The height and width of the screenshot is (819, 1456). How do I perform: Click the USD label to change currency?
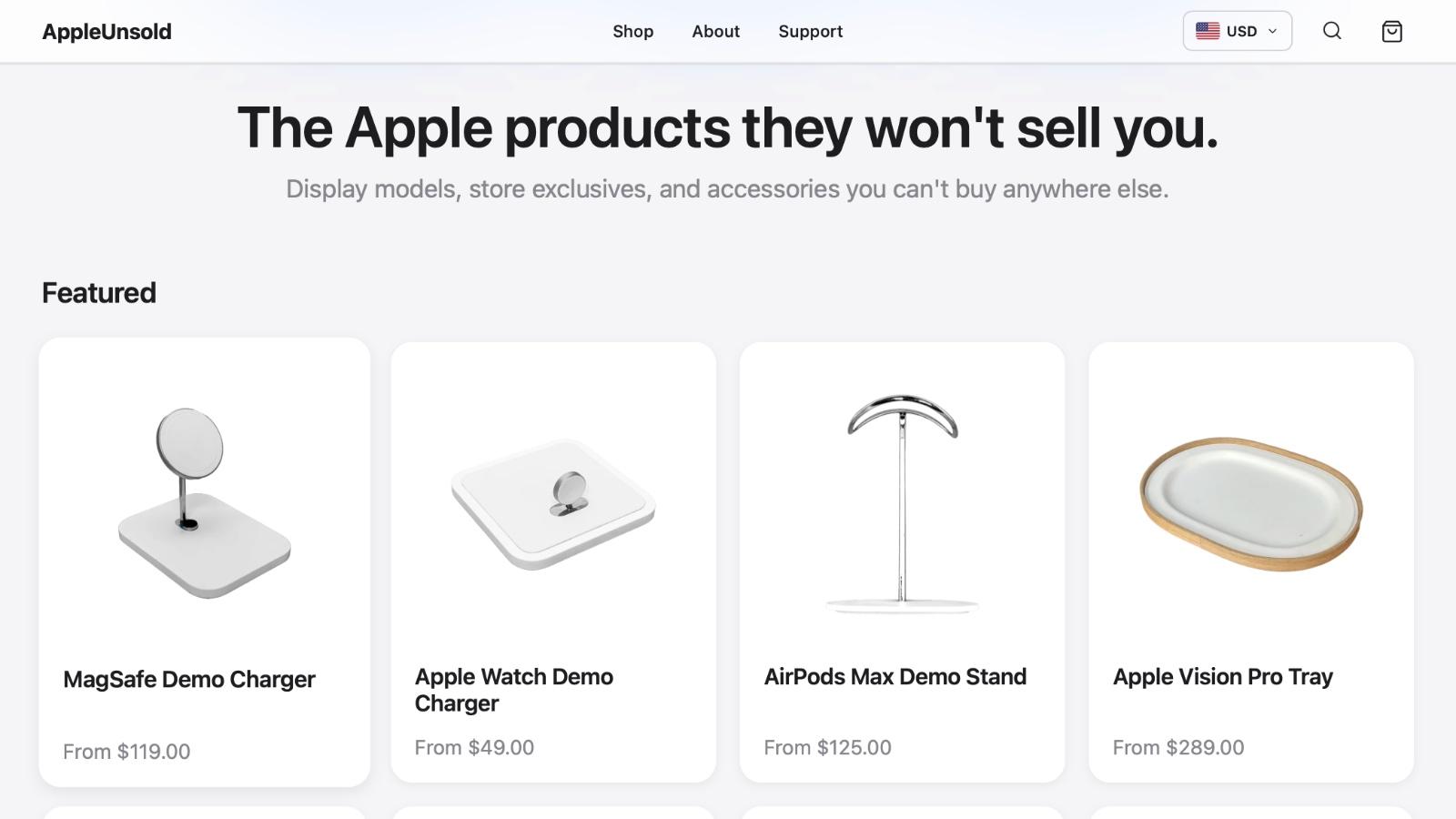(x=1241, y=30)
